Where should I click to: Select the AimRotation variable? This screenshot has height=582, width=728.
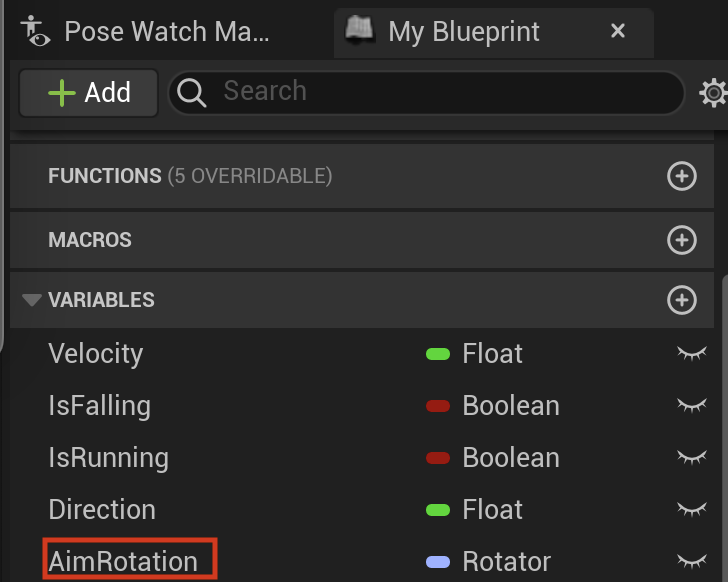pyautogui.click(x=124, y=562)
